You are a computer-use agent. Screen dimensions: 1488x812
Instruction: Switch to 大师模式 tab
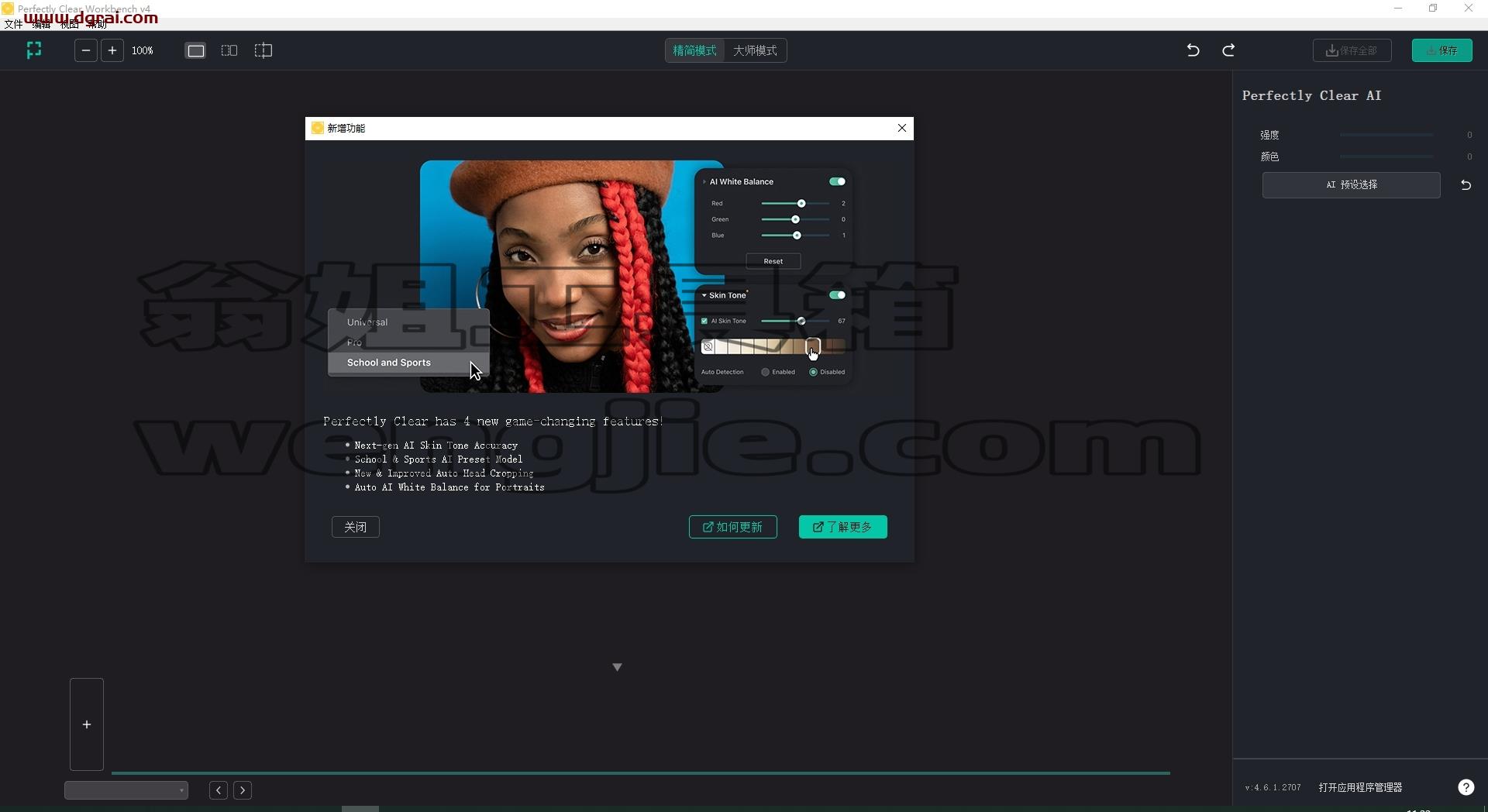[x=755, y=50]
